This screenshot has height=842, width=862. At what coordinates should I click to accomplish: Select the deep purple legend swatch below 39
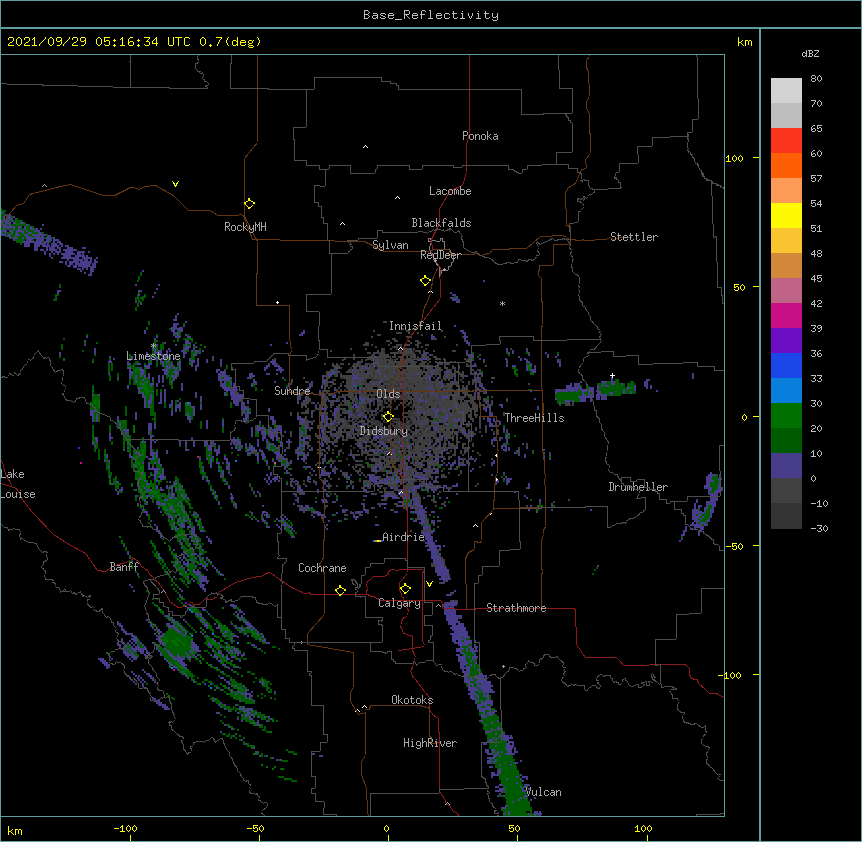786,341
